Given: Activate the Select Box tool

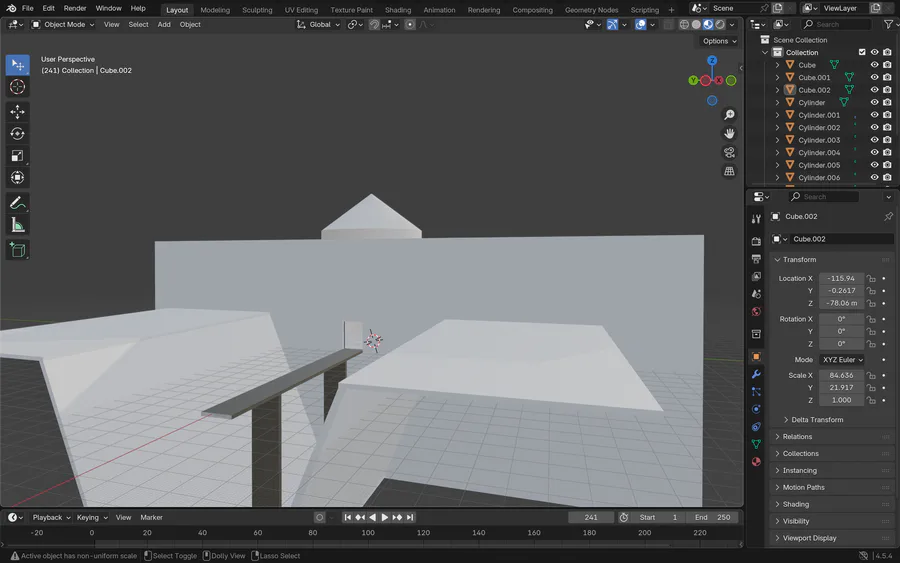Looking at the screenshot, I should [x=17, y=65].
